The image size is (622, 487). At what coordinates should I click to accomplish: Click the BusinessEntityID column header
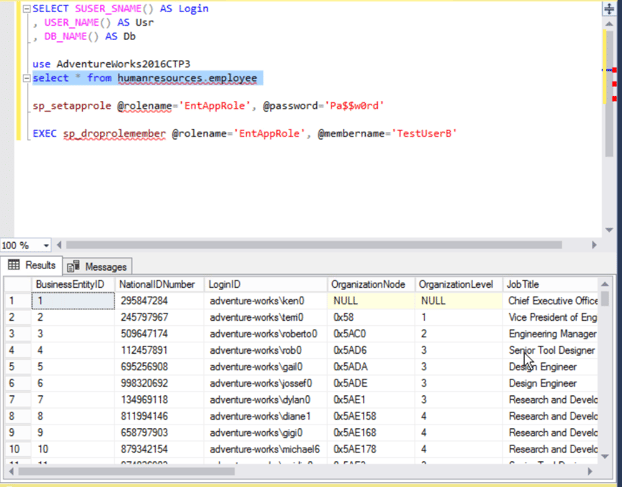(71, 285)
